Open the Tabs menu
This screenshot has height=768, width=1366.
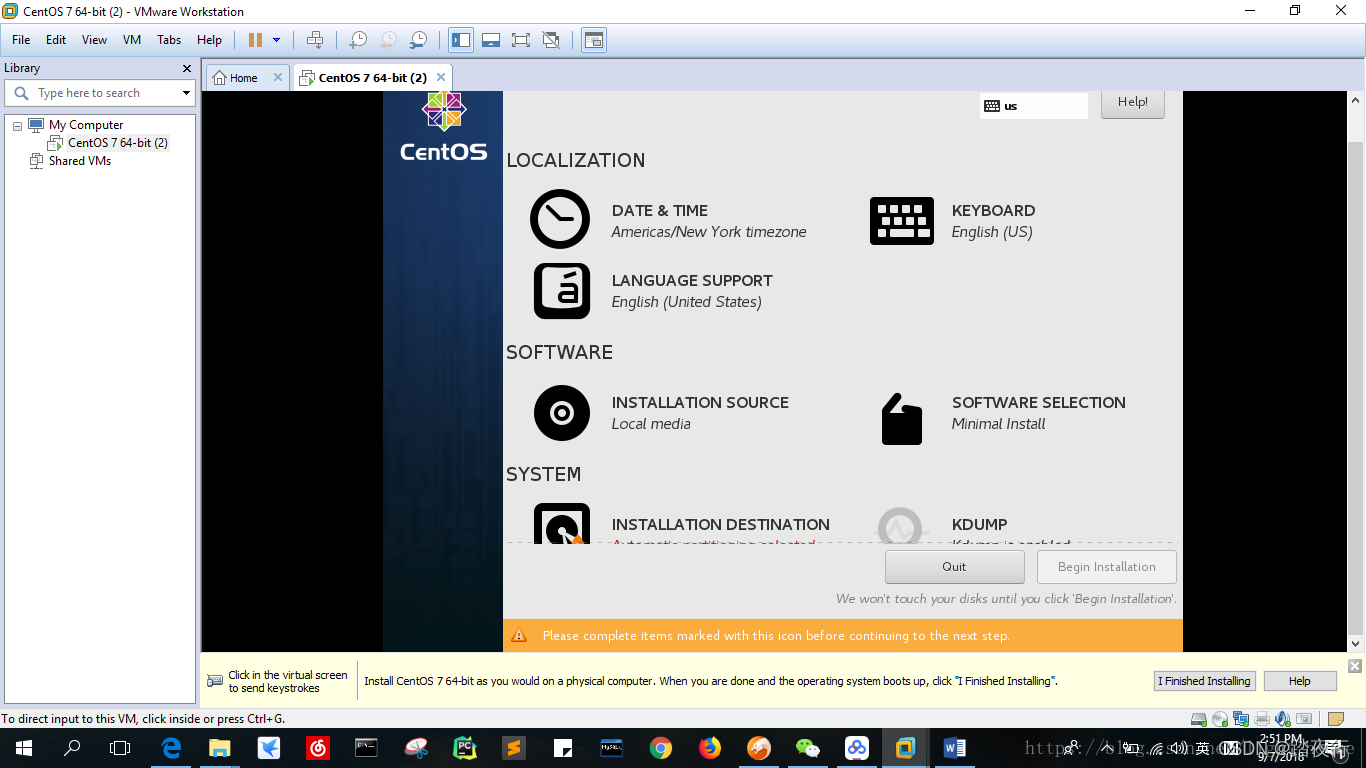[169, 40]
